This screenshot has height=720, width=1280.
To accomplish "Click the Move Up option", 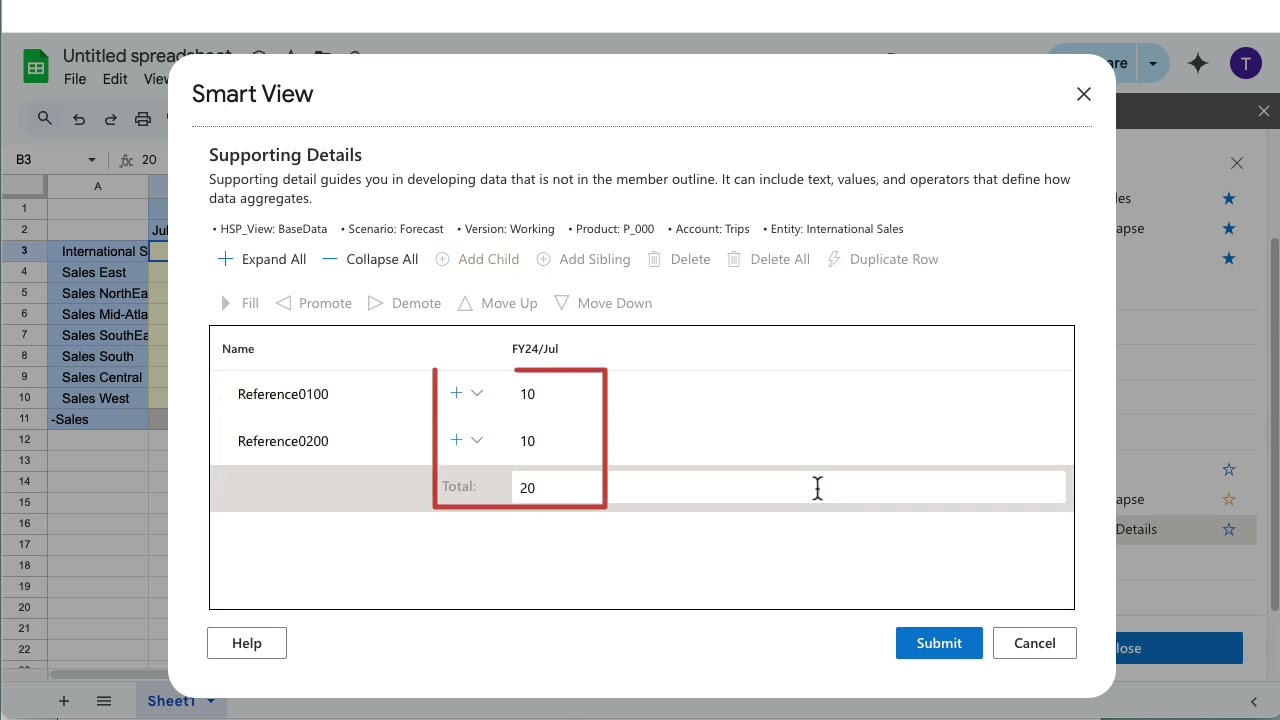I will 497,303.
